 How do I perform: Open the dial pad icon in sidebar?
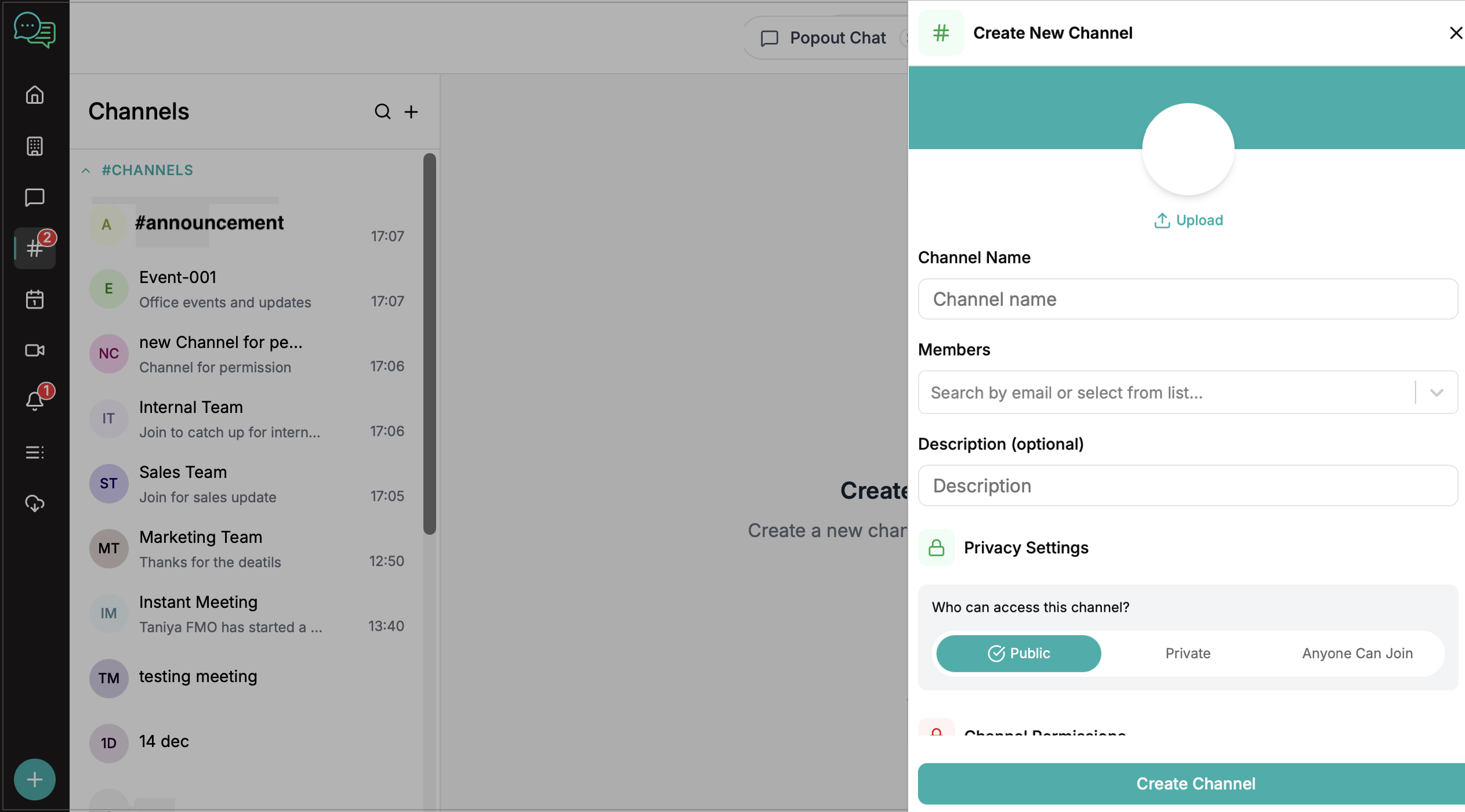point(35,146)
